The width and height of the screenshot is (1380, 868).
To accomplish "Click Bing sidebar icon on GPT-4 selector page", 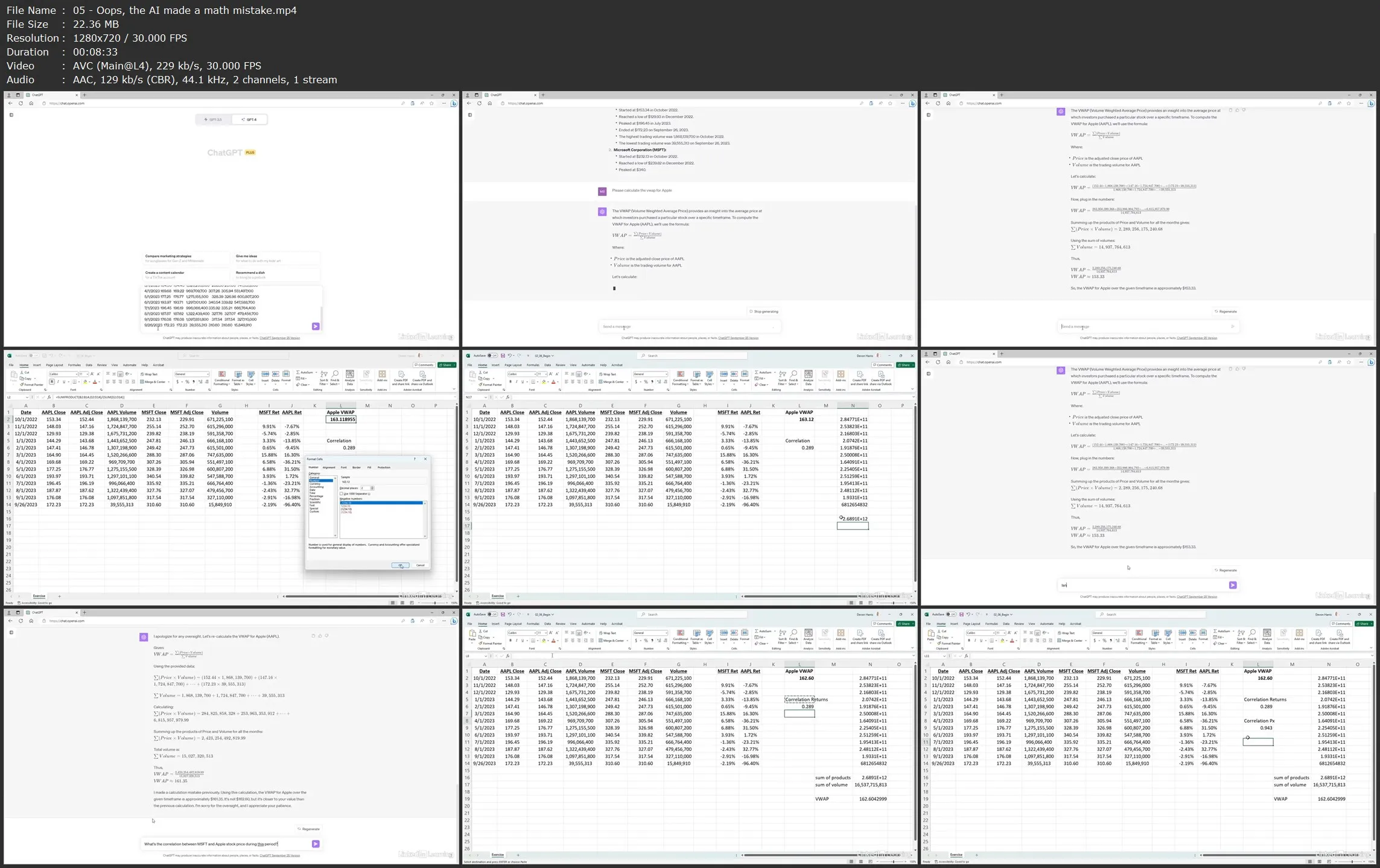I will 454,103.
